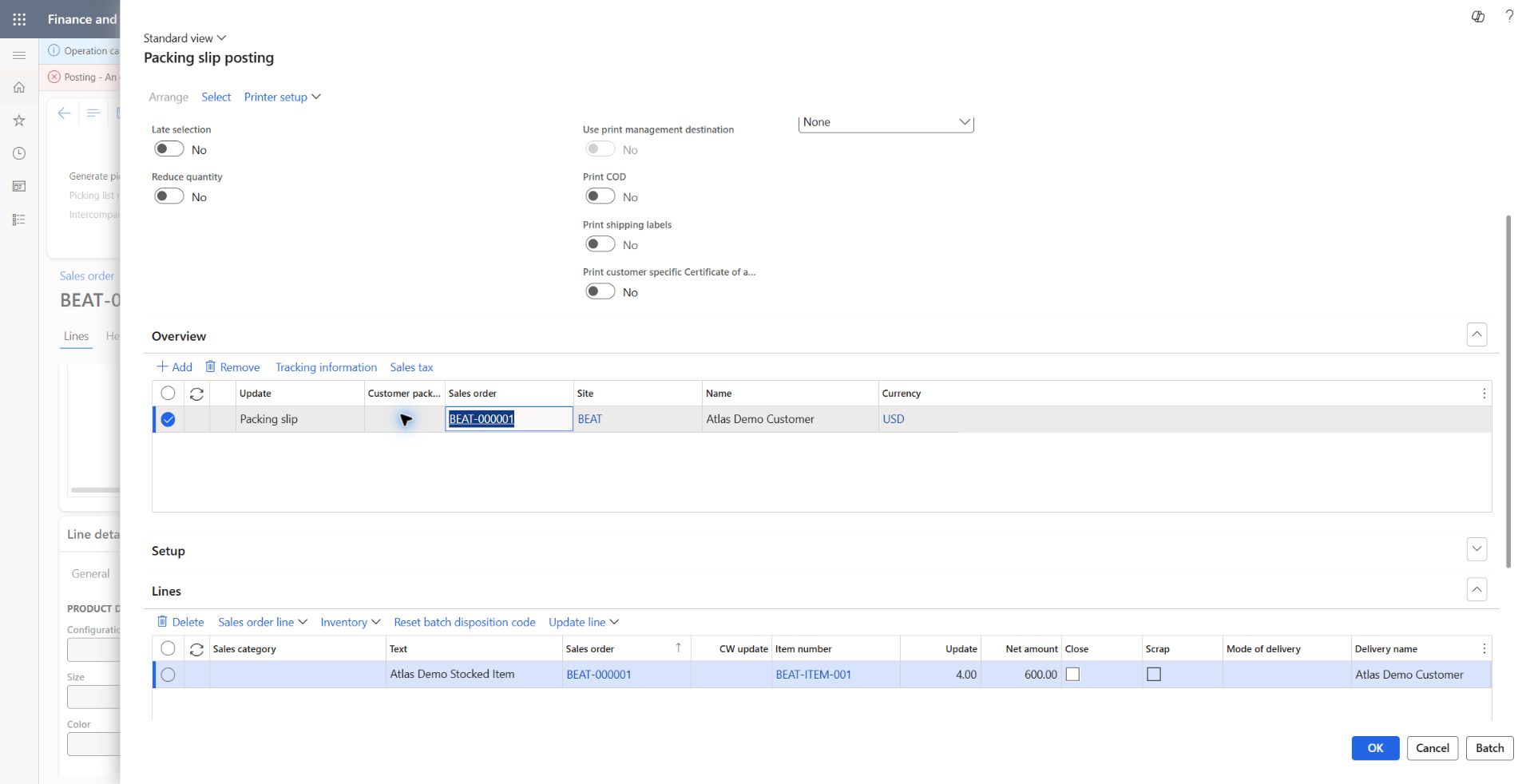Check the Scrap box for BEAT-ITEM-001 line
The width and height of the screenshot is (1530, 784).
(1154, 675)
